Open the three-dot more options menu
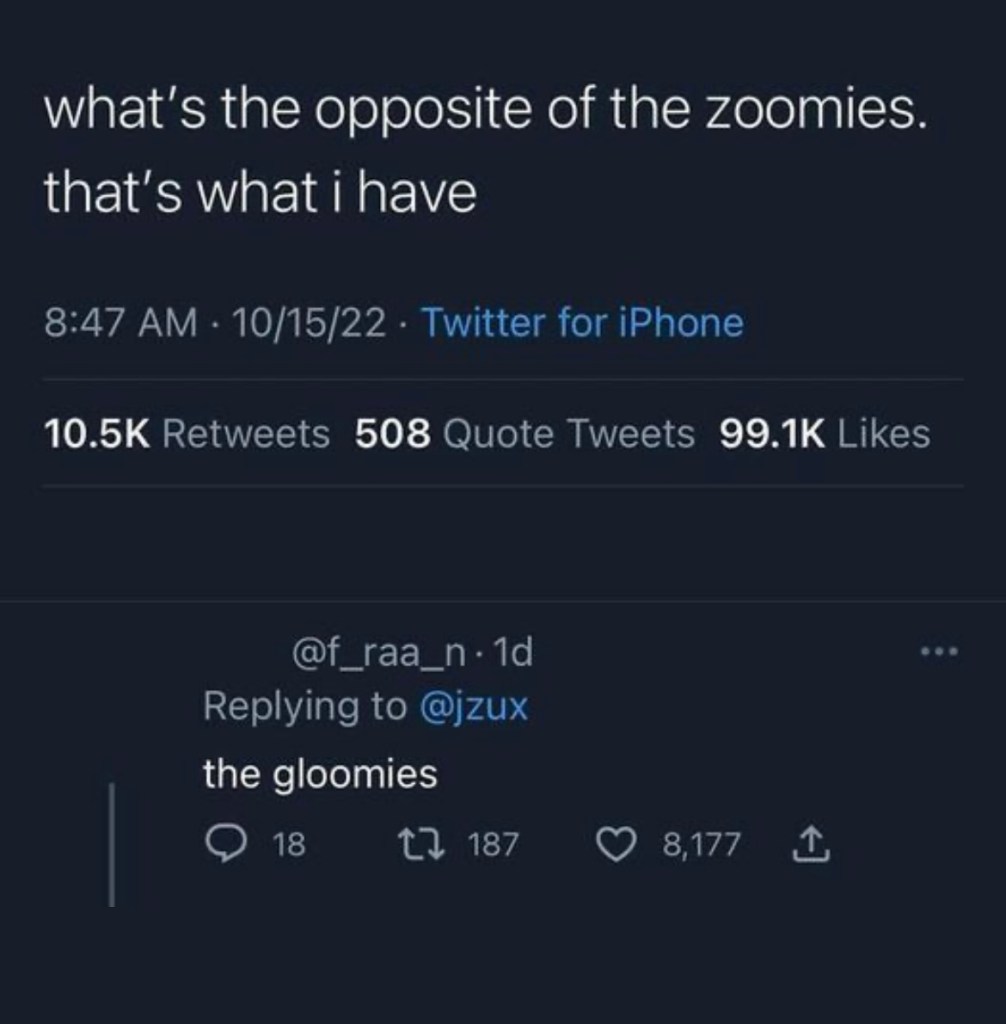Screen dimensions: 1006x1024 tap(939, 653)
